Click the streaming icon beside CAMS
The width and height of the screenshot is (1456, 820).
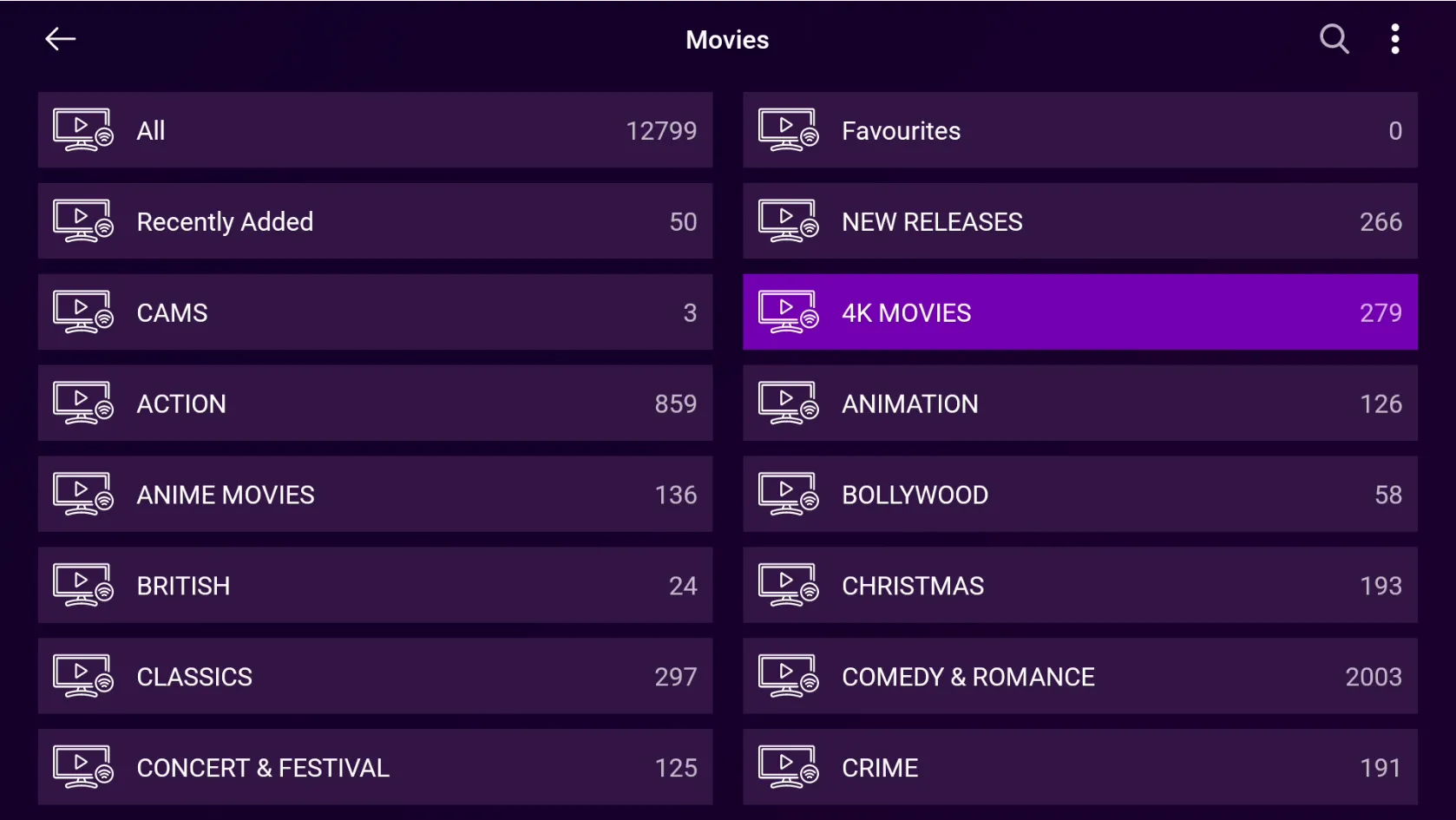pyautogui.click(x=83, y=312)
